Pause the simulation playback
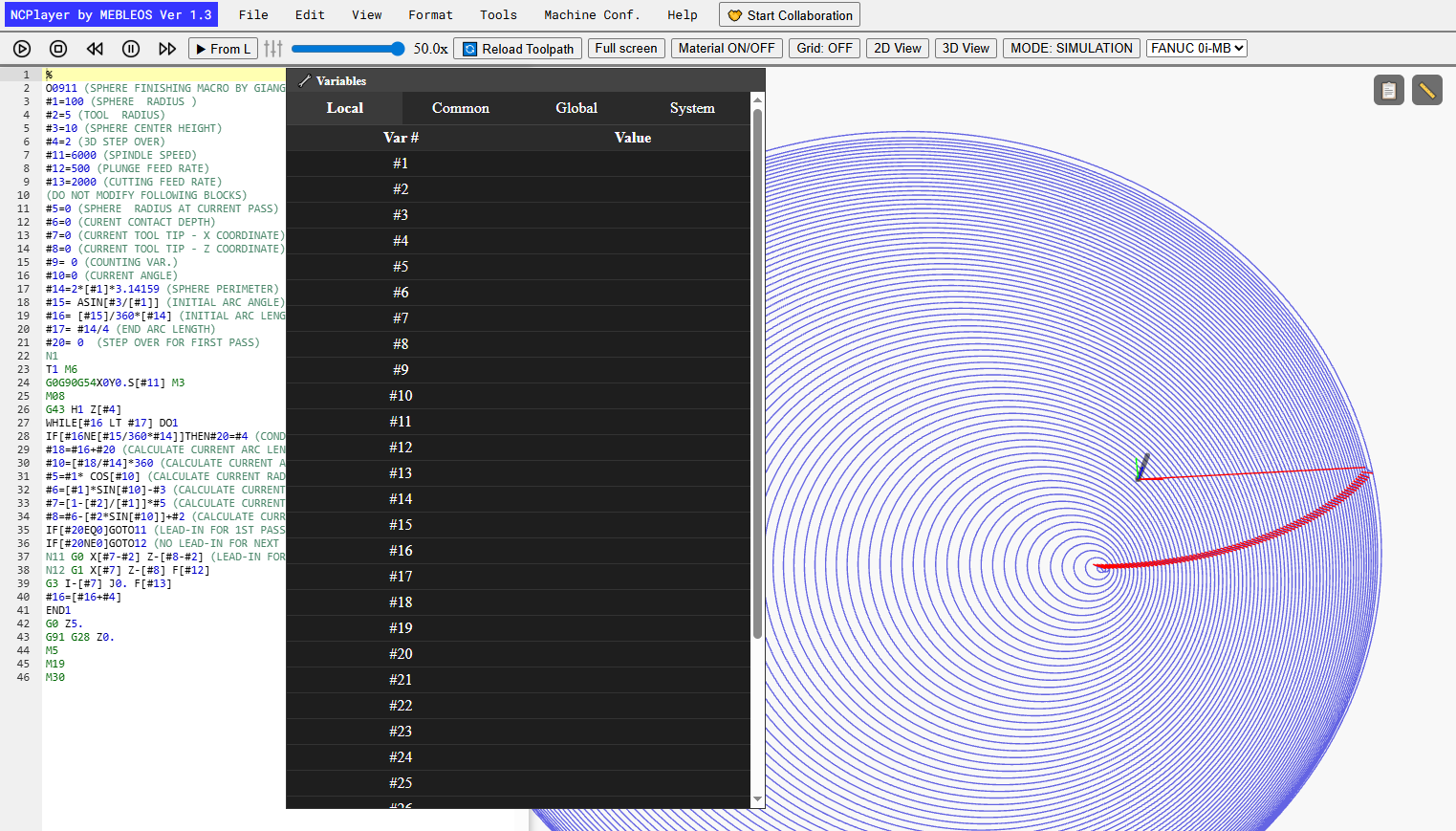 click(131, 49)
